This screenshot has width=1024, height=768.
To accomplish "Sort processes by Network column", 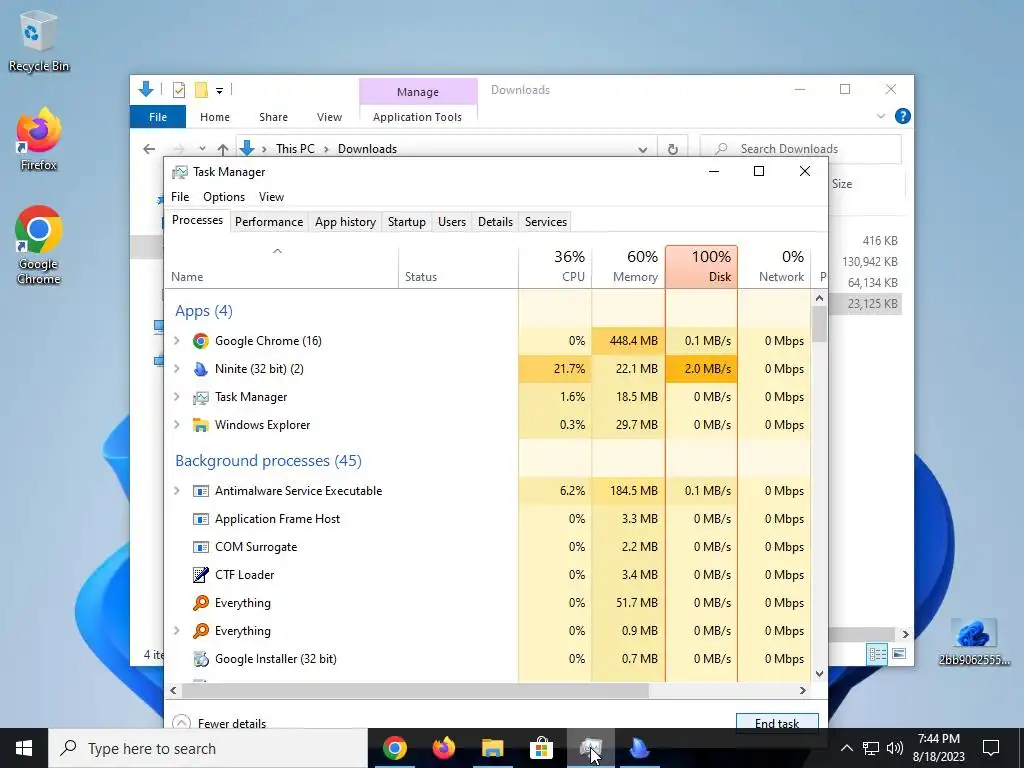I will tap(775, 267).
